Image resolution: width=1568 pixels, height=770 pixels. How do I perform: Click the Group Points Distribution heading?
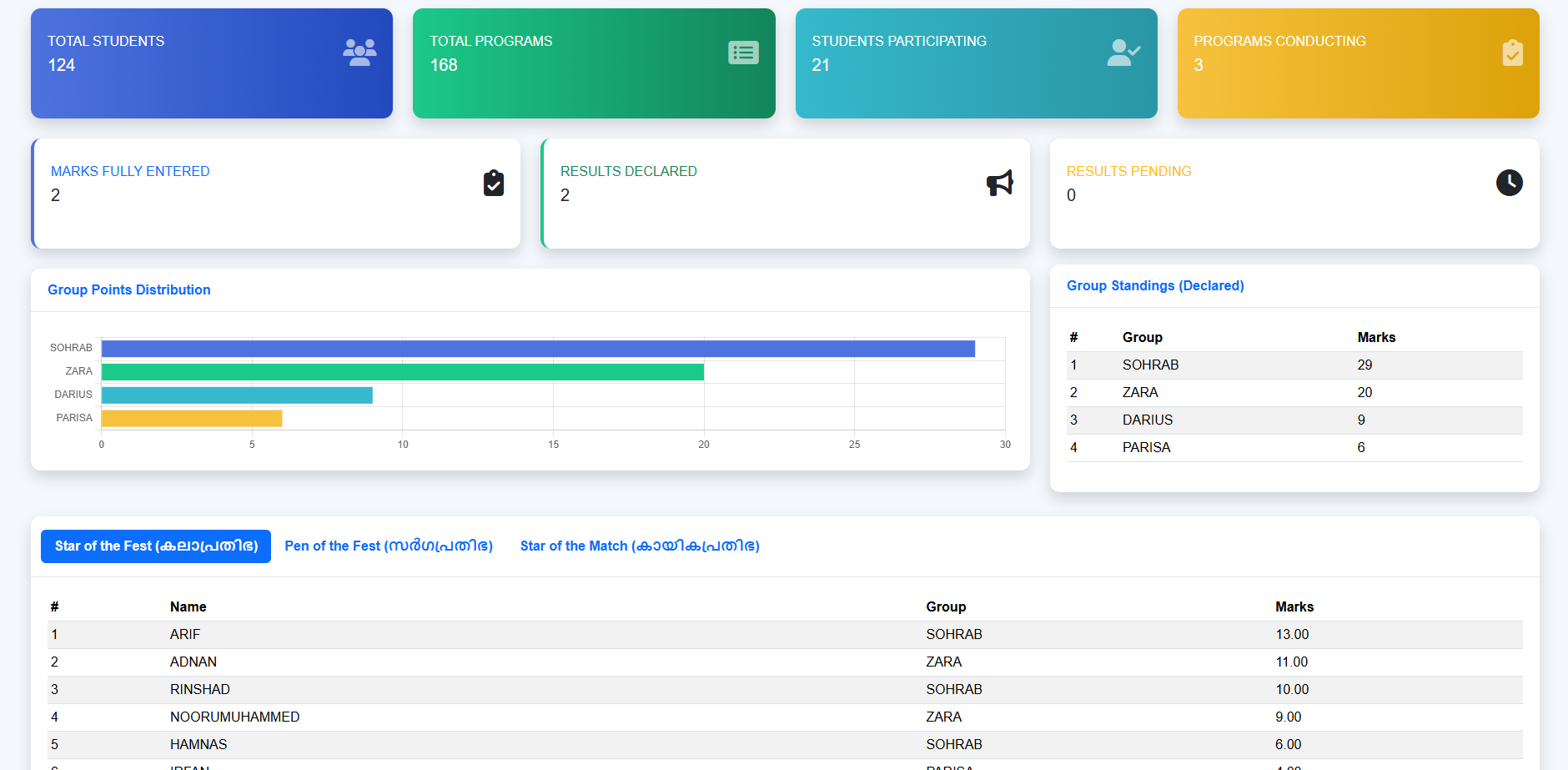(129, 290)
